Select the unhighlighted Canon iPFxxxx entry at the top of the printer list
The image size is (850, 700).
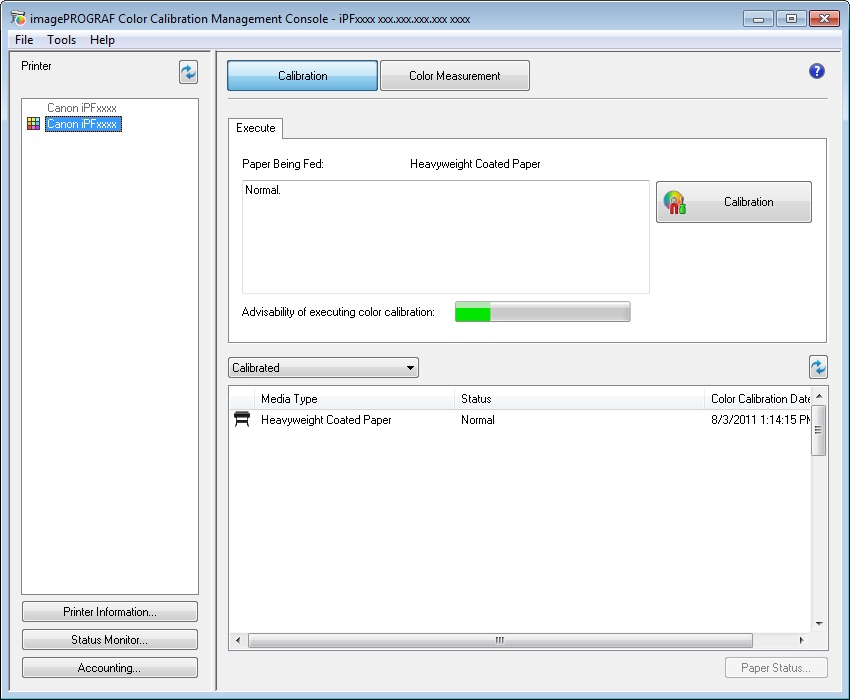pyautogui.click(x=81, y=108)
